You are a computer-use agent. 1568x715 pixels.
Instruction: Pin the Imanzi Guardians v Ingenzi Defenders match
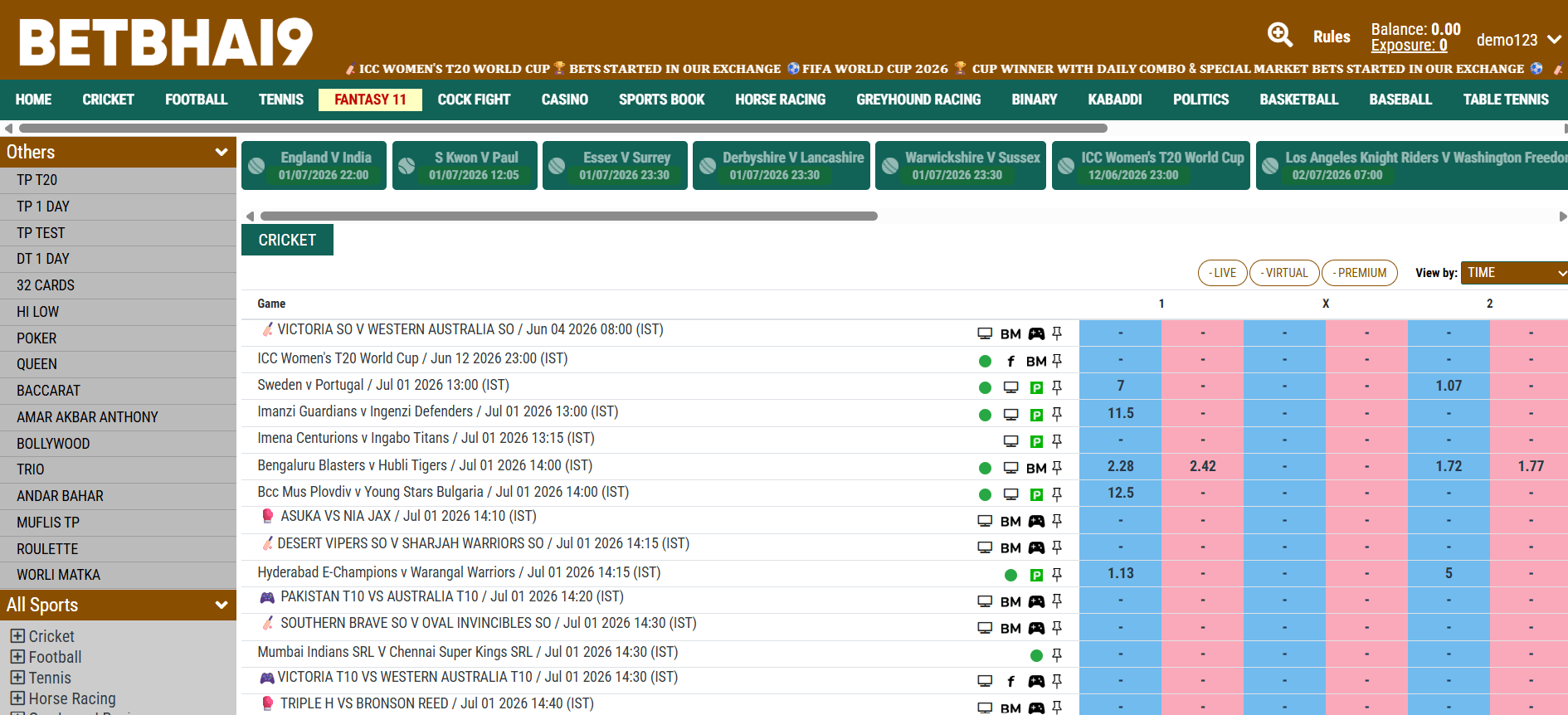1057,414
